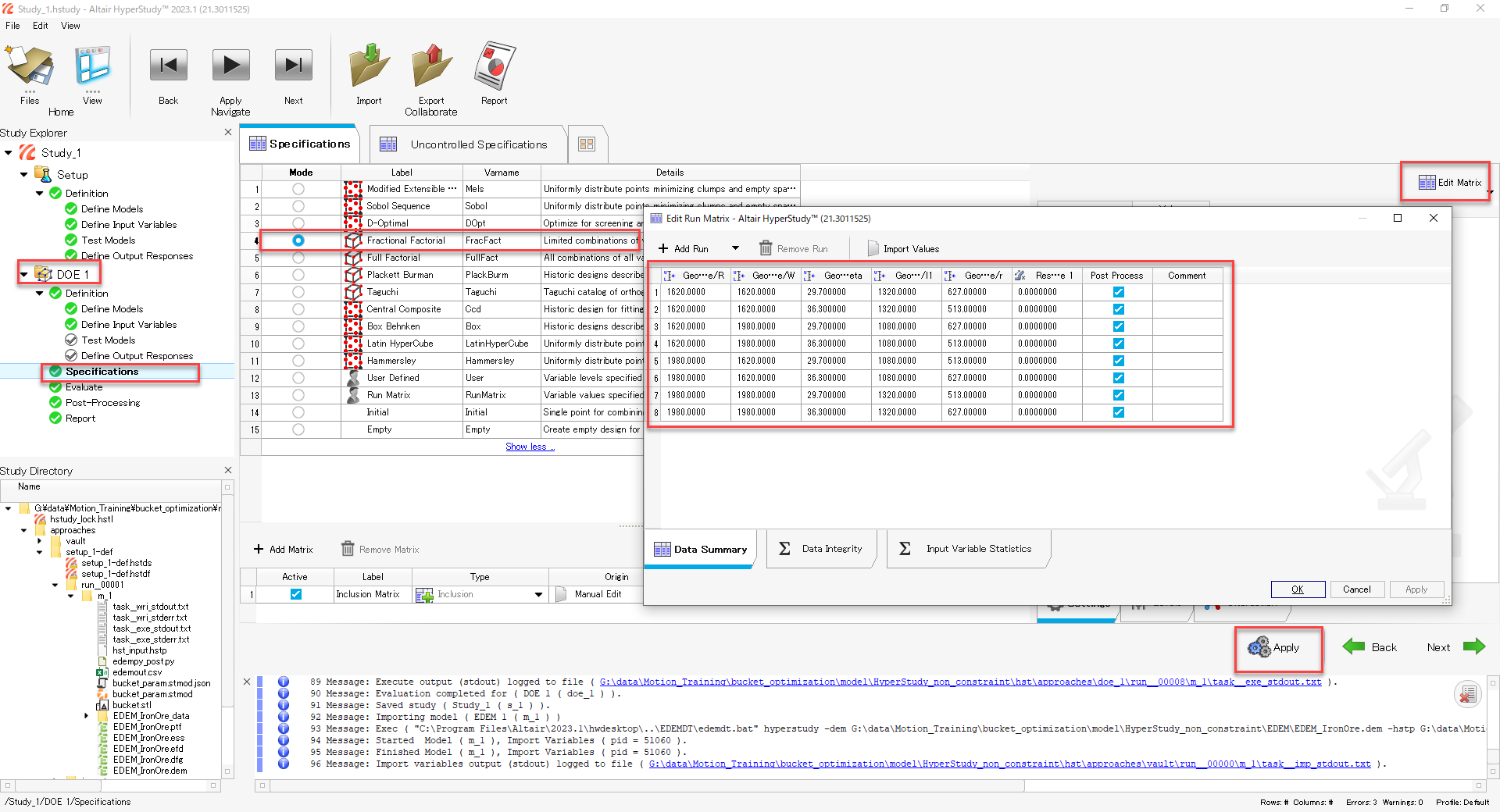Screen dimensions: 1500x812
Task: Select the Modified Extensible mode radio button
Action: click(x=298, y=189)
